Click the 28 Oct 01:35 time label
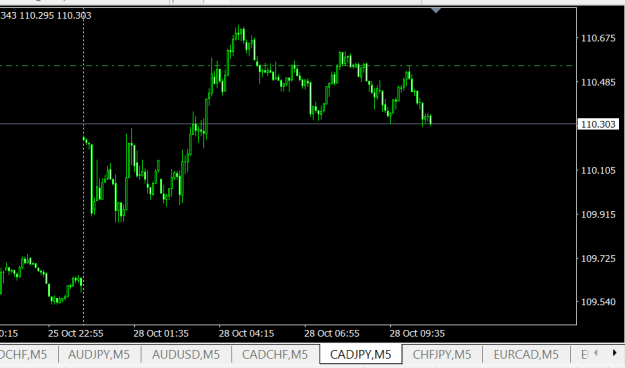625x368 pixels. pyautogui.click(x=161, y=333)
